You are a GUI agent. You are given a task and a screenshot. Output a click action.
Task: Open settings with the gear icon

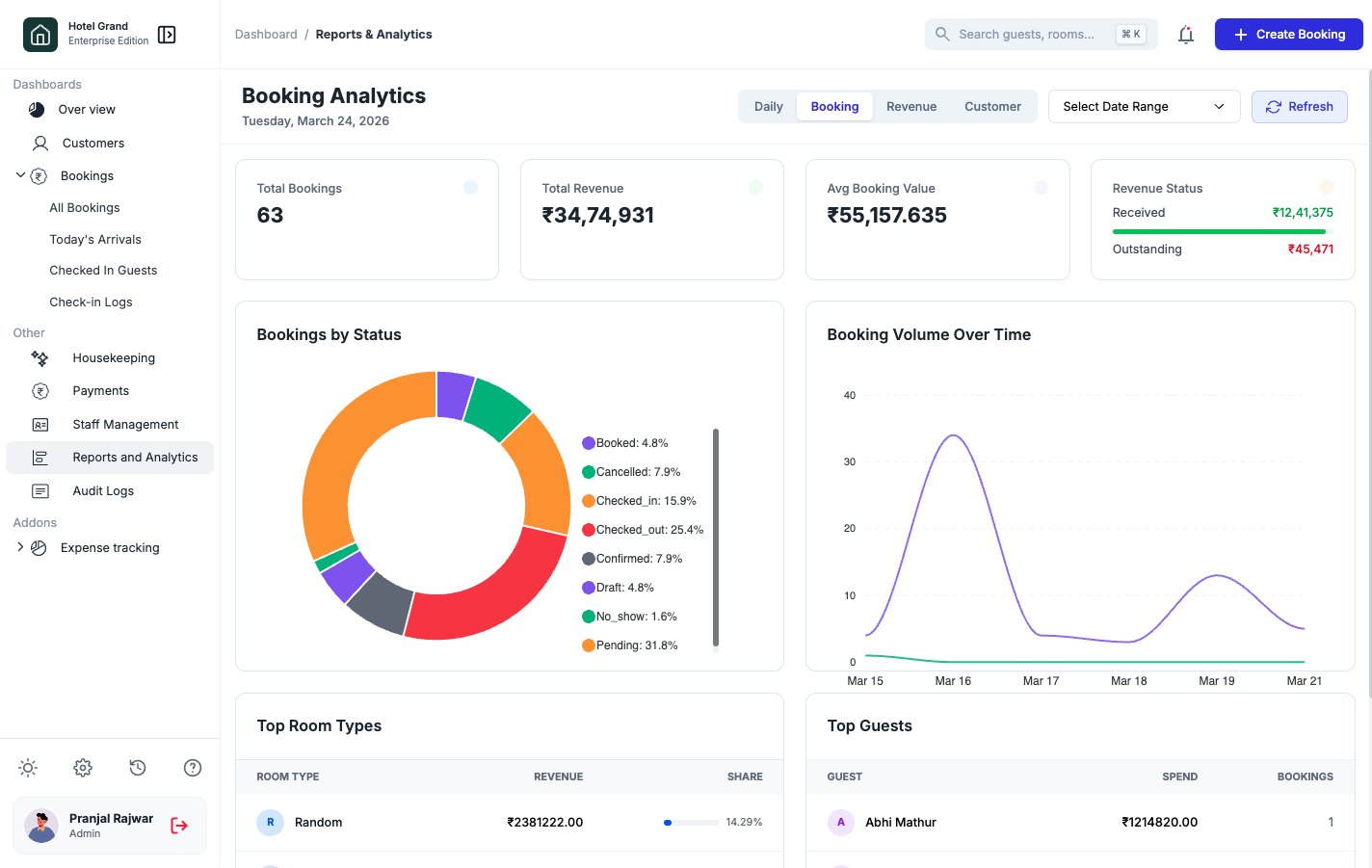82,768
